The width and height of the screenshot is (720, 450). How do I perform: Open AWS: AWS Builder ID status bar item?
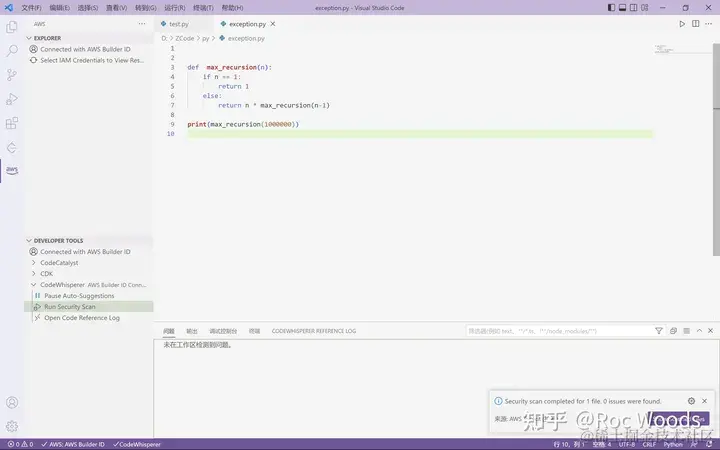click(73, 444)
